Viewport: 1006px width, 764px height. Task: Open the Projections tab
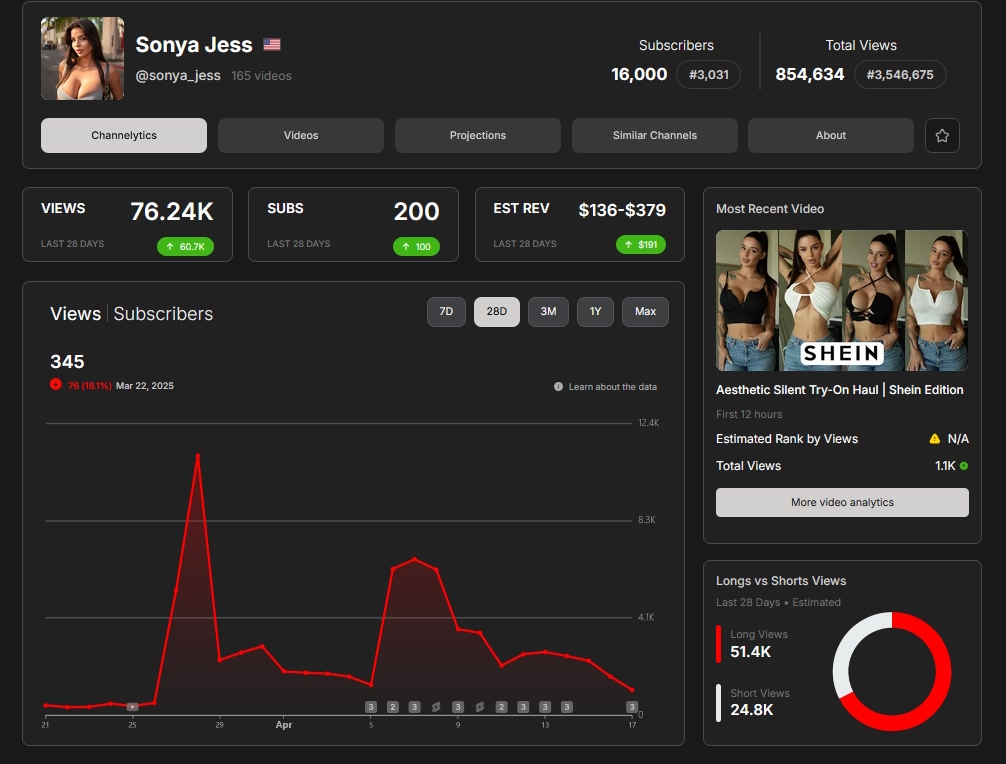click(478, 135)
